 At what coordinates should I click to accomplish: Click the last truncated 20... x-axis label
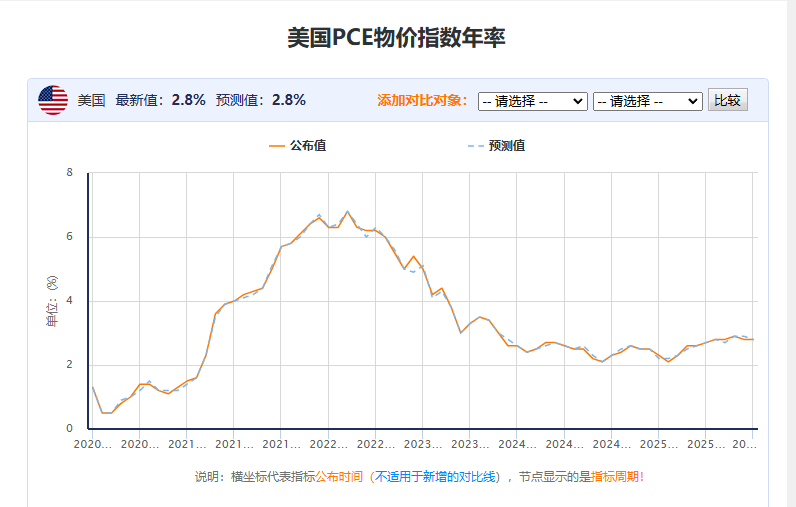click(x=744, y=444)
